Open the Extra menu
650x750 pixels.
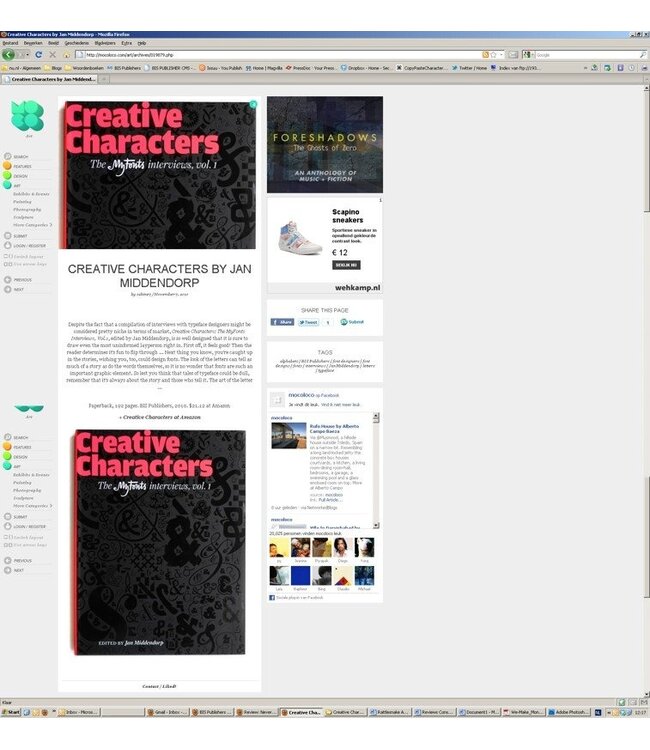[x=127, y=43]
